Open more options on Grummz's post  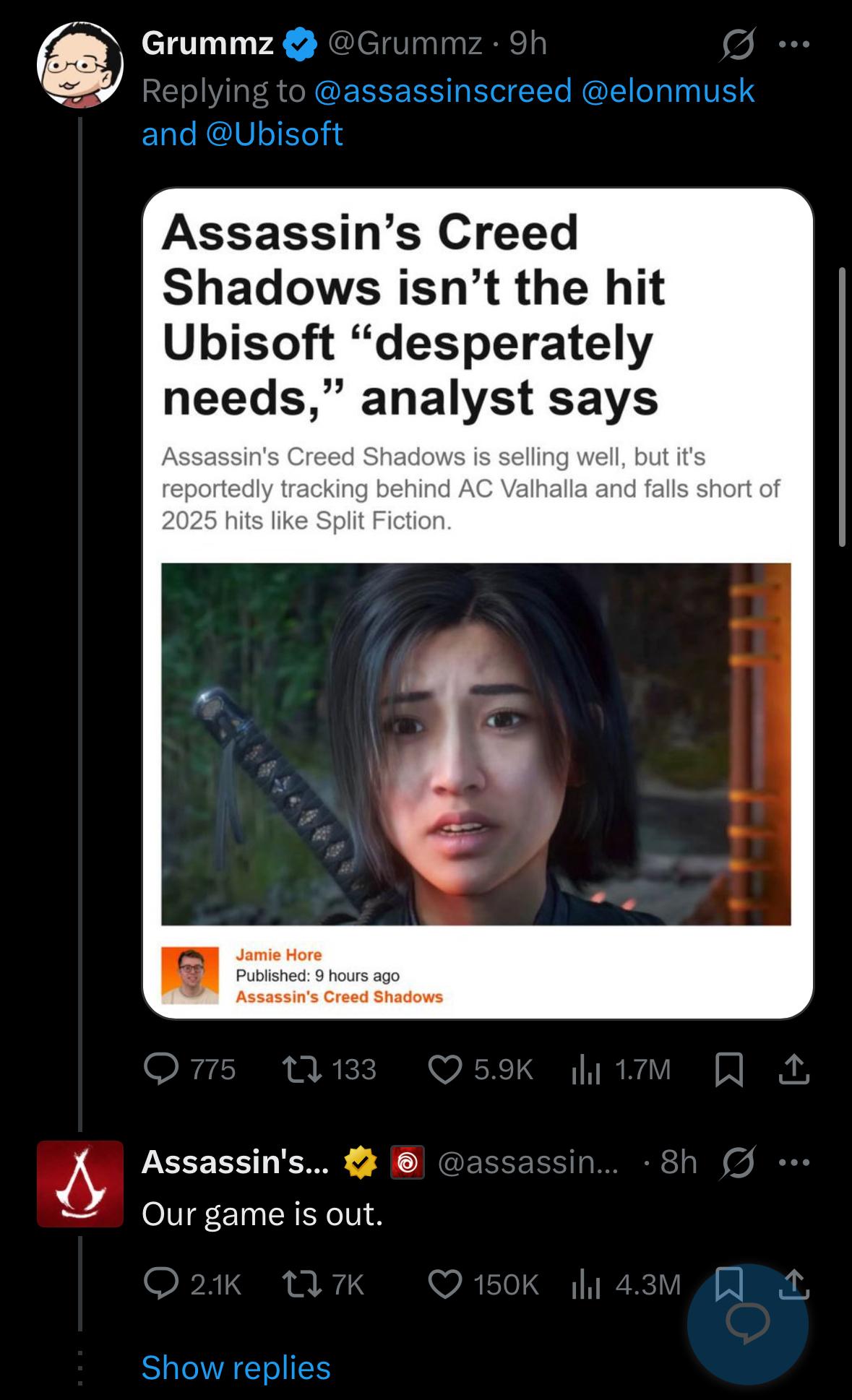[794, 45]
